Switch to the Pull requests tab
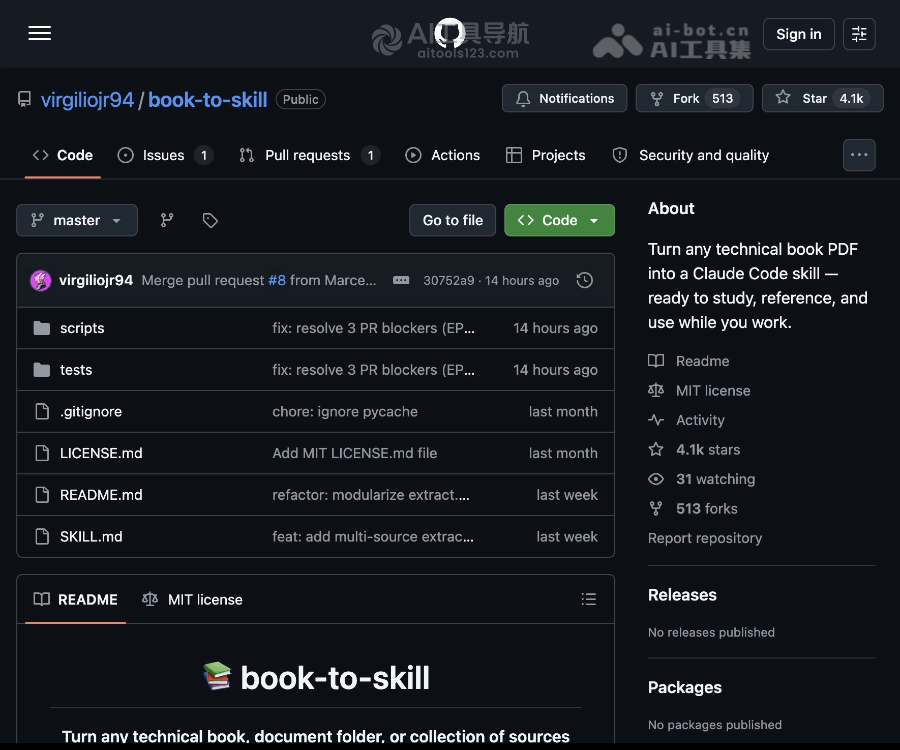 309,155
